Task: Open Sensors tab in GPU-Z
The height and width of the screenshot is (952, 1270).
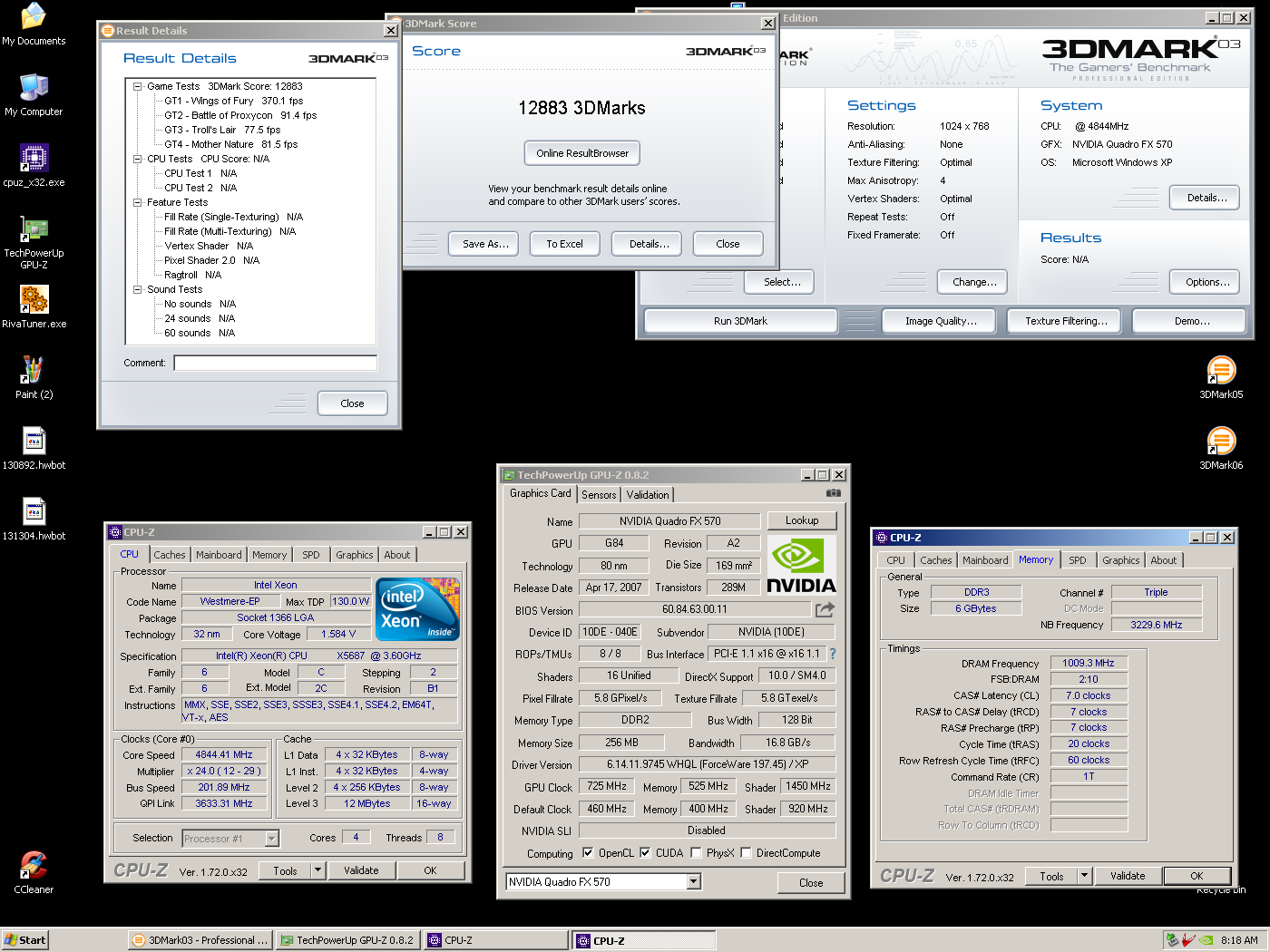Action: [599, 495]
